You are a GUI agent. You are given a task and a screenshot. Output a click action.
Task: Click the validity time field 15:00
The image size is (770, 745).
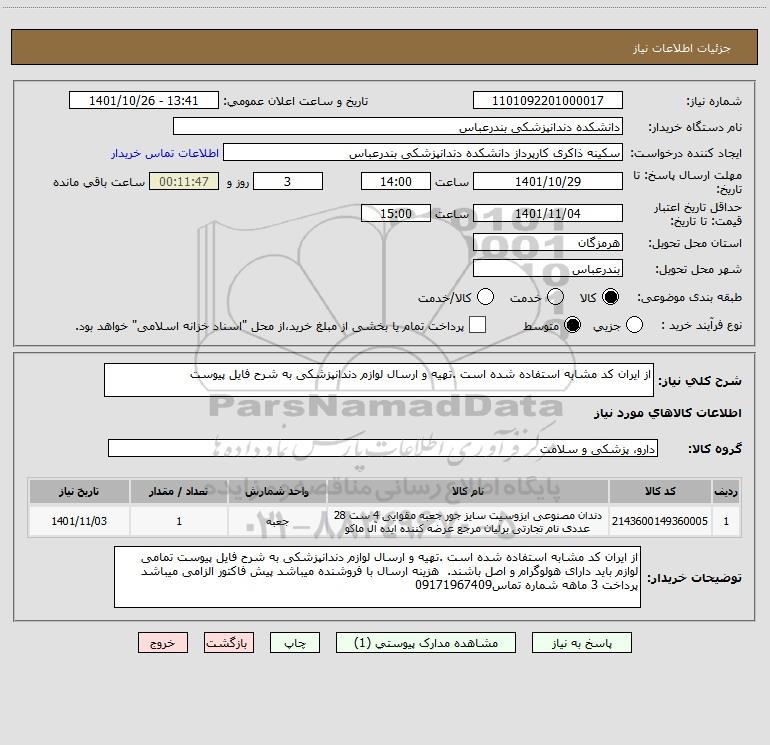point(396,214)
